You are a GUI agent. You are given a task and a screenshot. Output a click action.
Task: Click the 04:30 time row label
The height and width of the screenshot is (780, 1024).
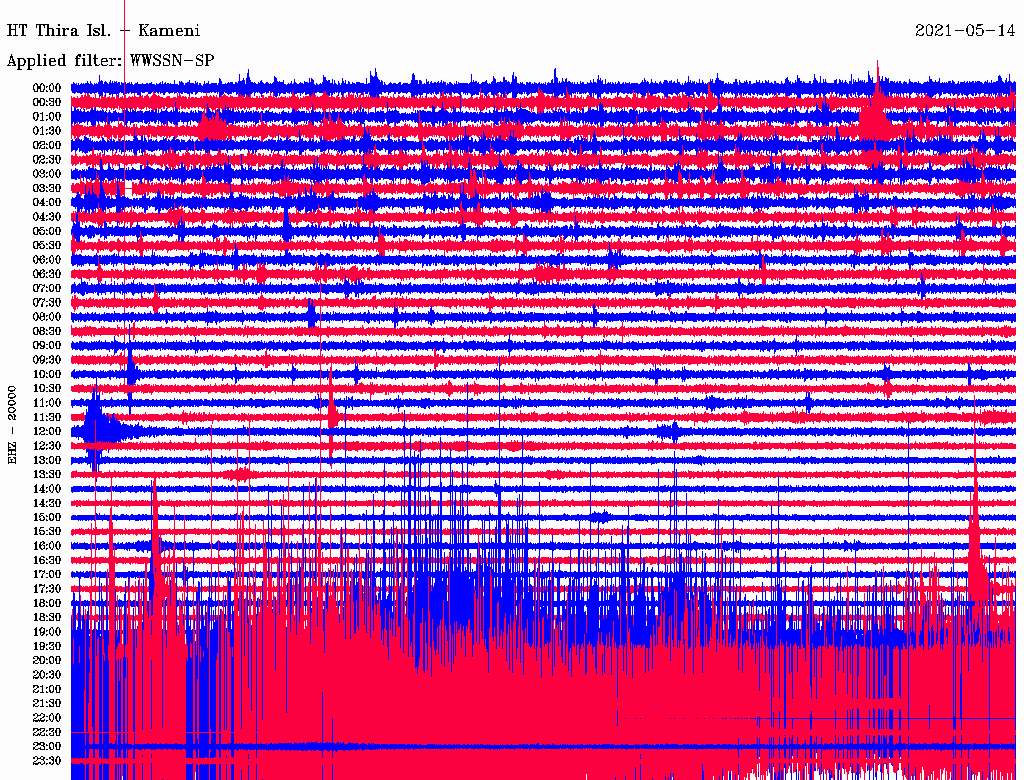(47, 217)
